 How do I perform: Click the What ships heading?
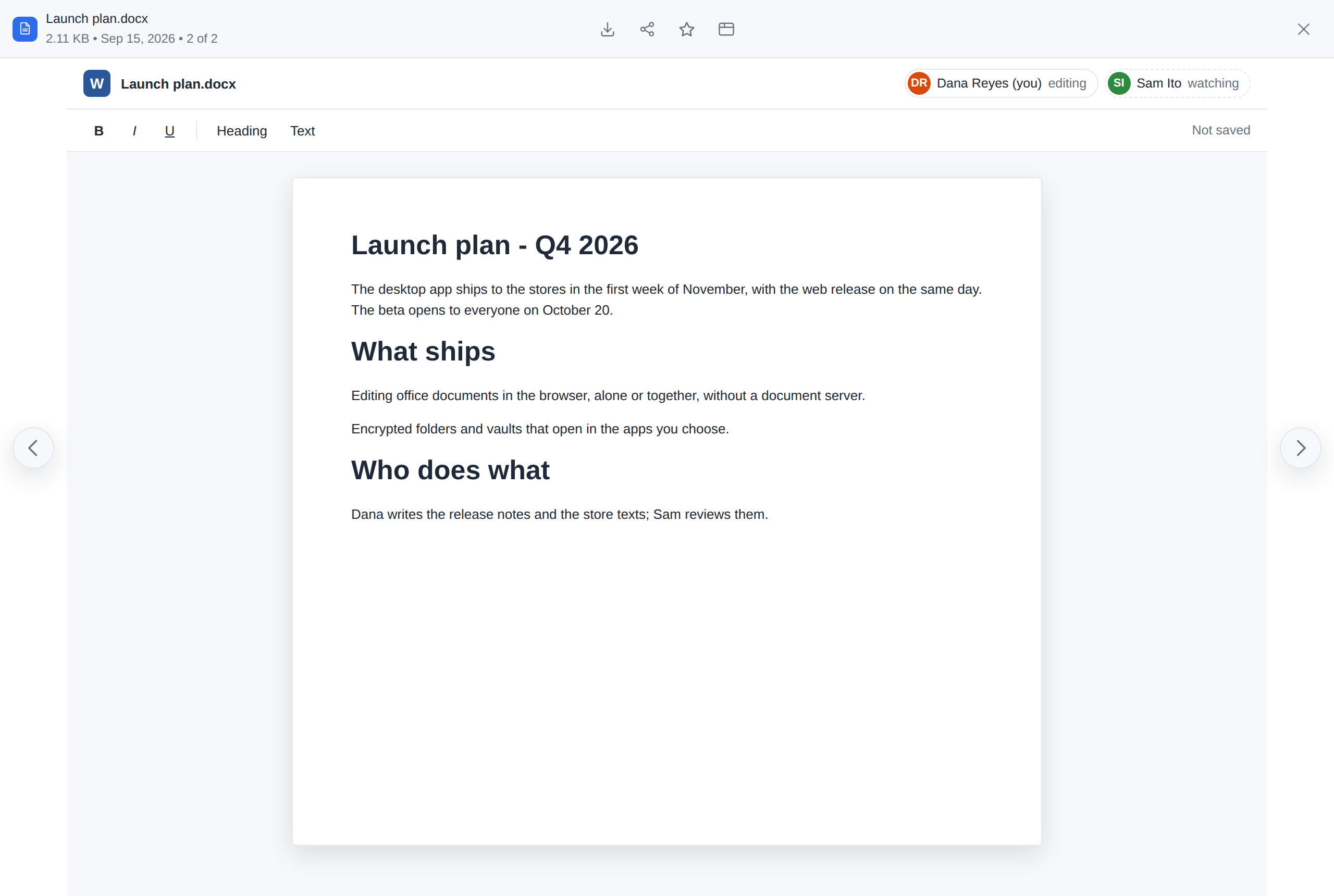pyautogui.click(x=423, y=352)
